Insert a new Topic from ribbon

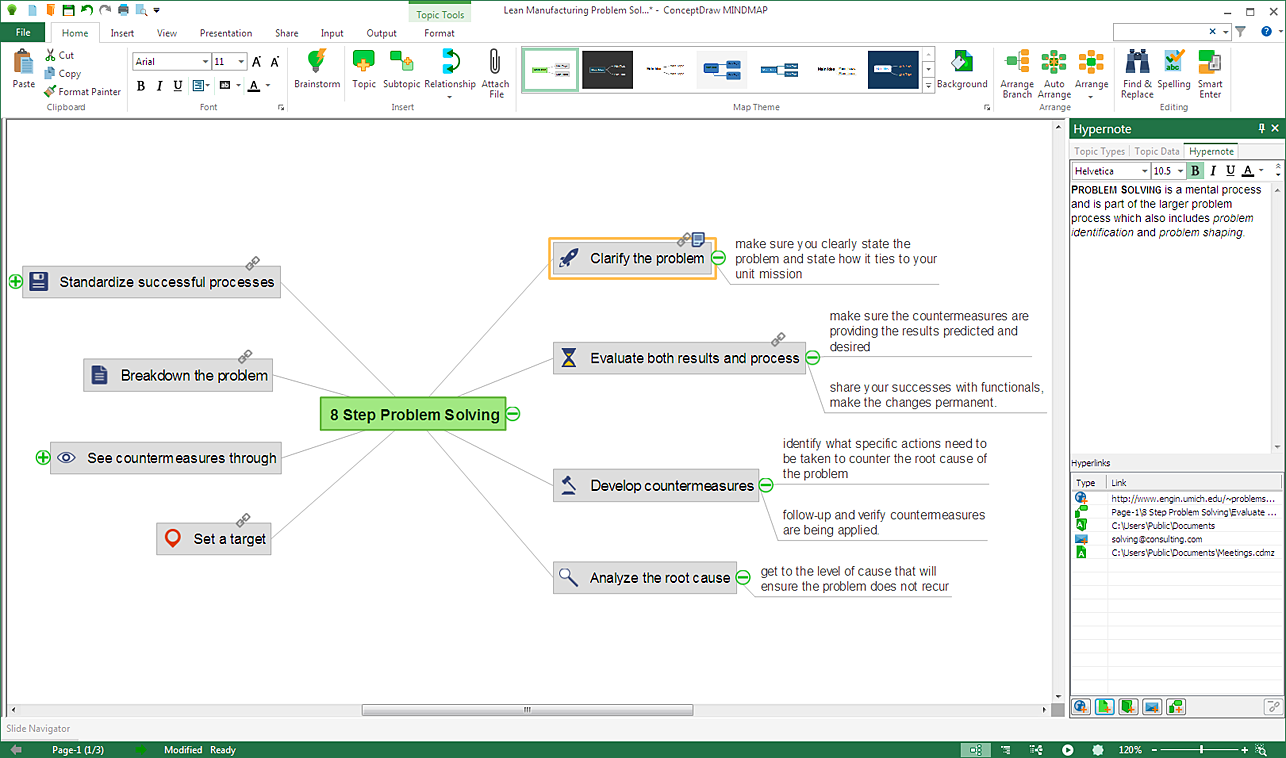[x=364, y=63]
